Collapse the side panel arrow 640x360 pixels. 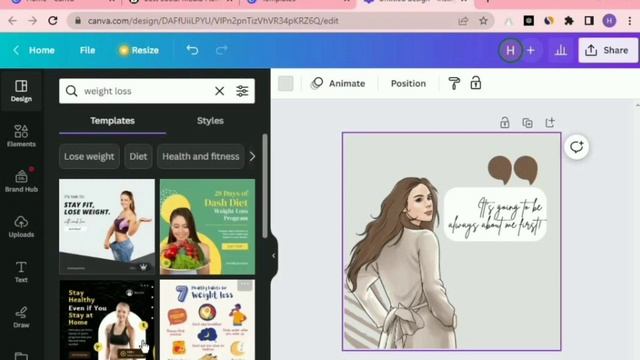(x=273, y=256)
